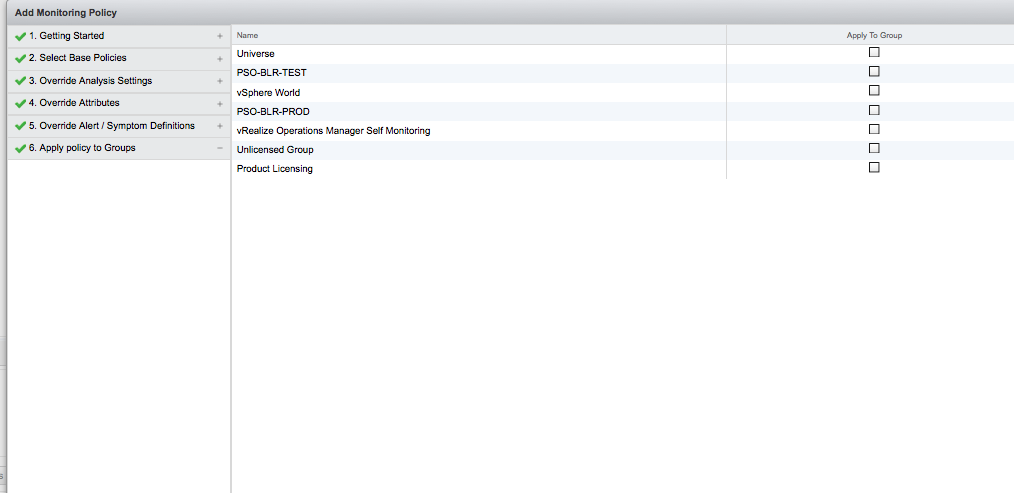The image size is (1014, 493).
Task: Expand Select Base Policies with plus icon
Action: coord(219,58)
